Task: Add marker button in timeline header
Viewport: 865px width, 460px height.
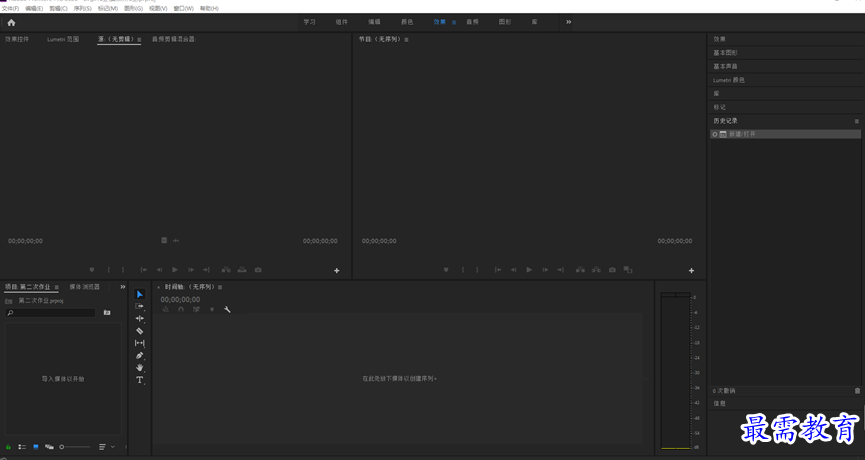Action: point(212,310)
